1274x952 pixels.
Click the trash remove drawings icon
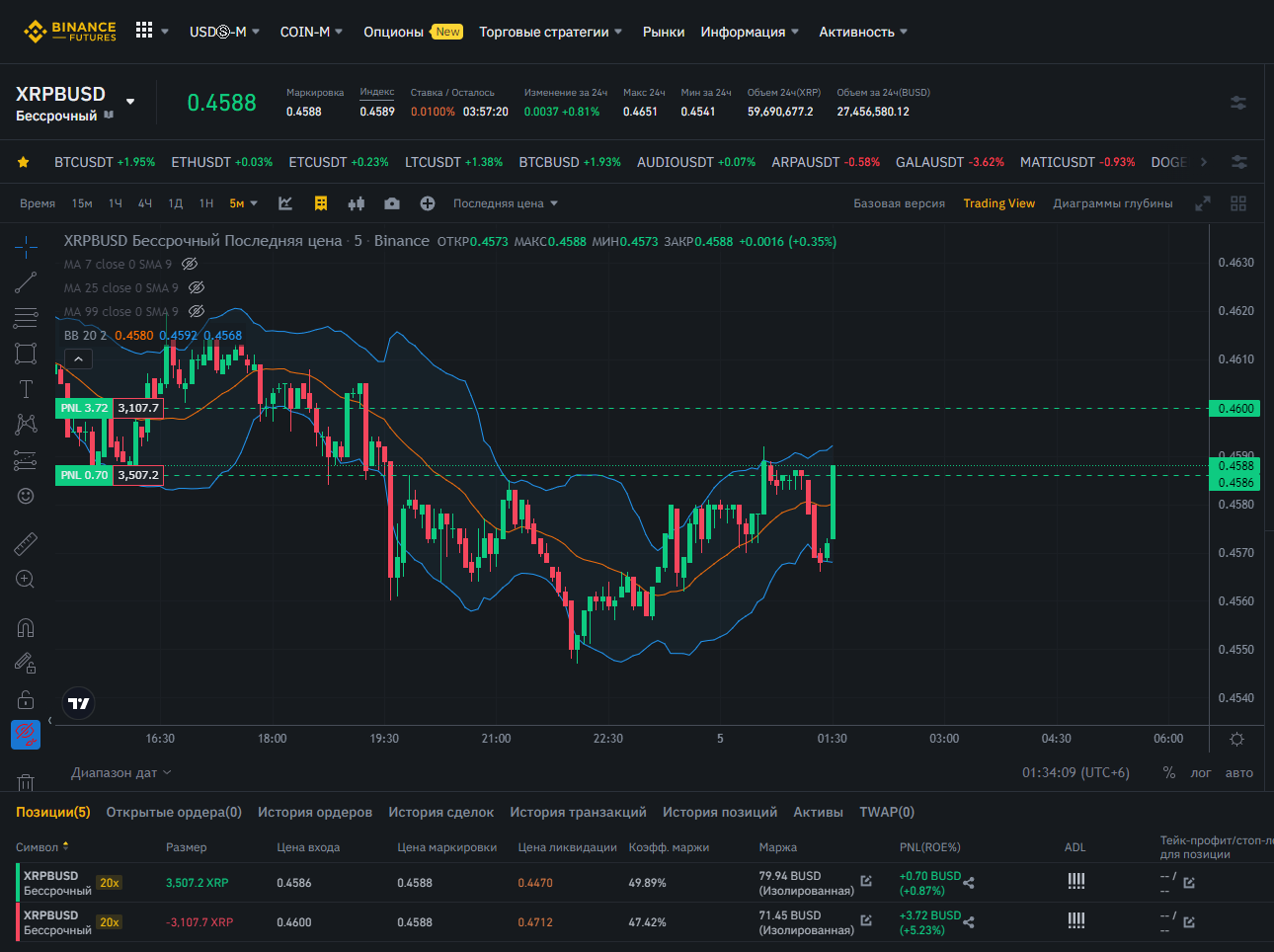(x=26, y=782)
